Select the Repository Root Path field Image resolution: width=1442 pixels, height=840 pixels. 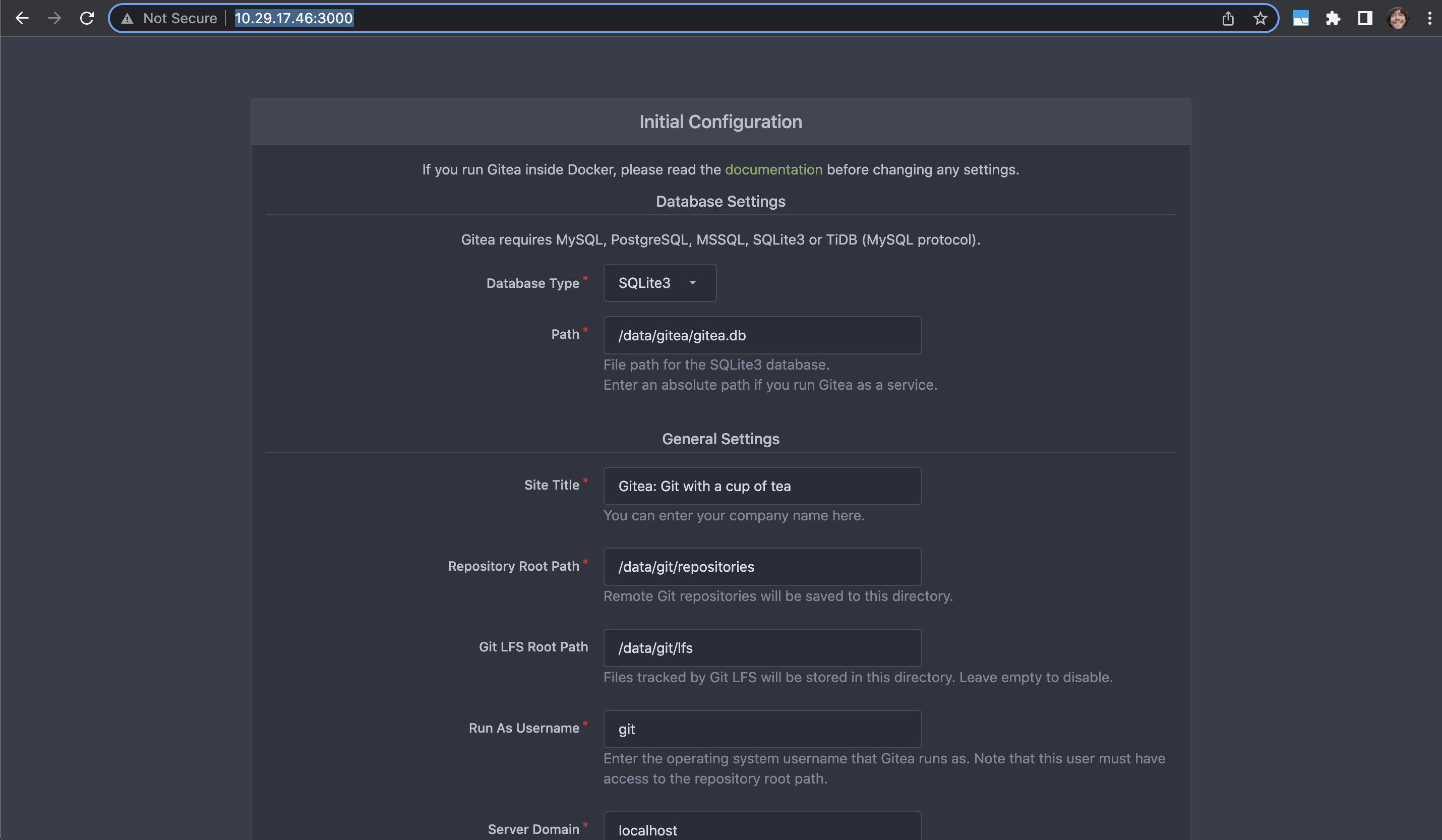(x=762, y=566)
